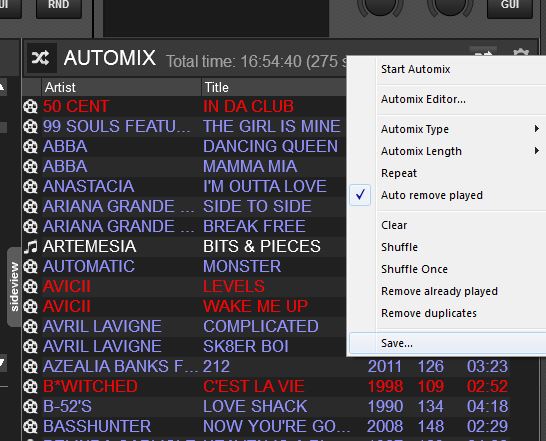Viewport: 546px width, 441px height.
Task: Select the track LEVELS
Action: (x=234, y=286)
